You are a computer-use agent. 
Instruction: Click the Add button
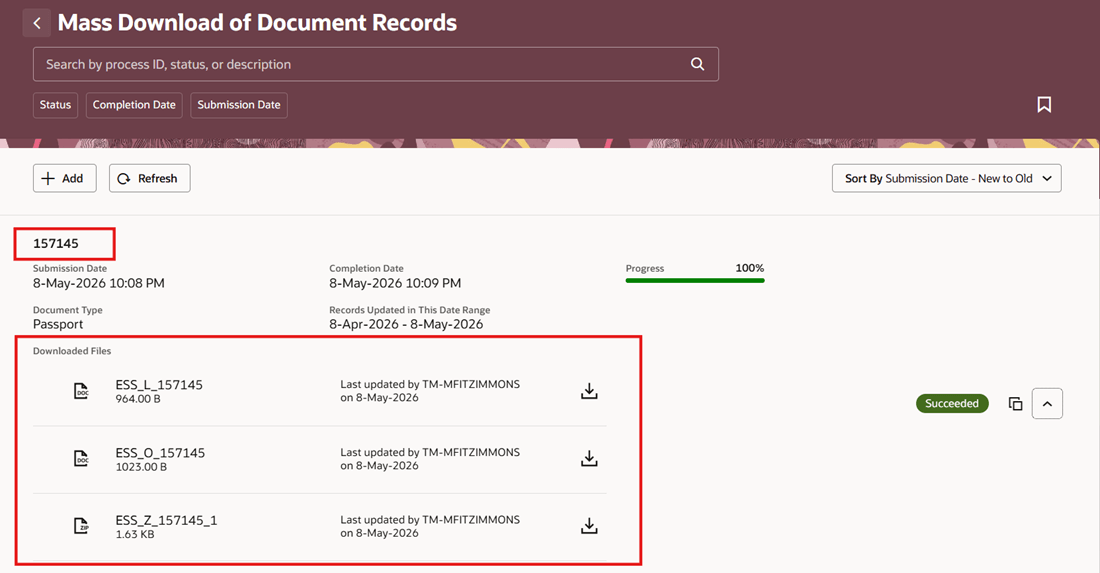(65, 178)
